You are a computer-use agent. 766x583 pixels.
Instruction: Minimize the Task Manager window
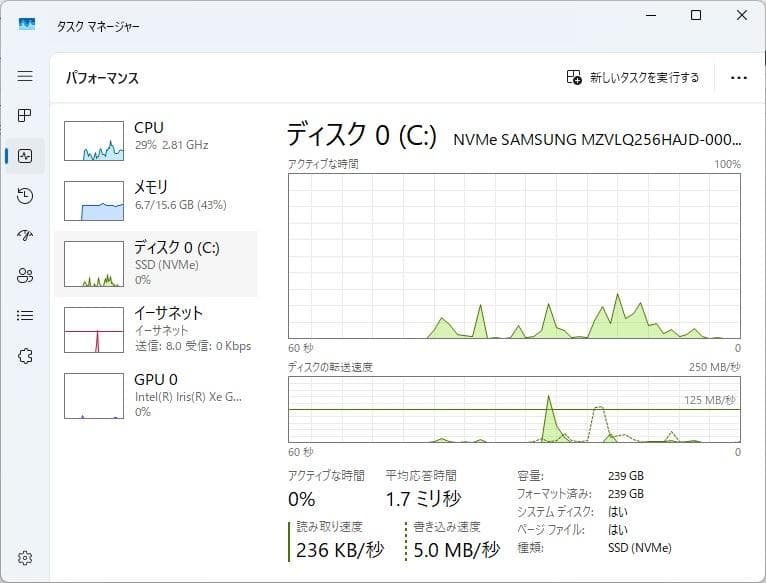[x=651, y=15]
